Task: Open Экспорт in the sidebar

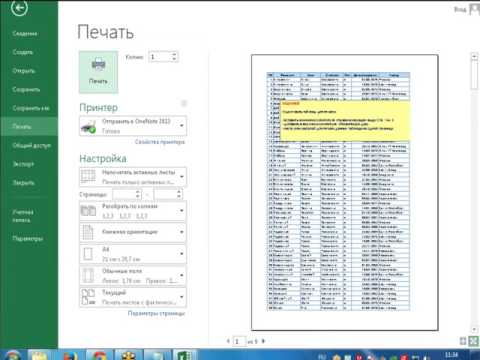Action: click(23, 164)
